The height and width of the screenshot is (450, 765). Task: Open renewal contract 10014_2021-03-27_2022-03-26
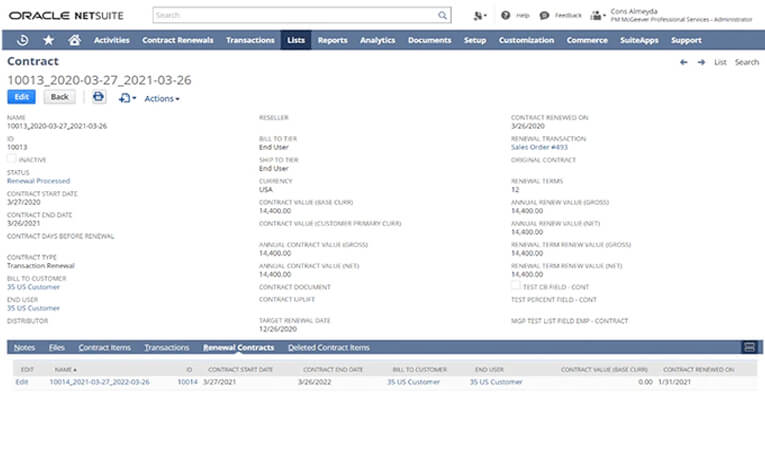coord(99,382)
